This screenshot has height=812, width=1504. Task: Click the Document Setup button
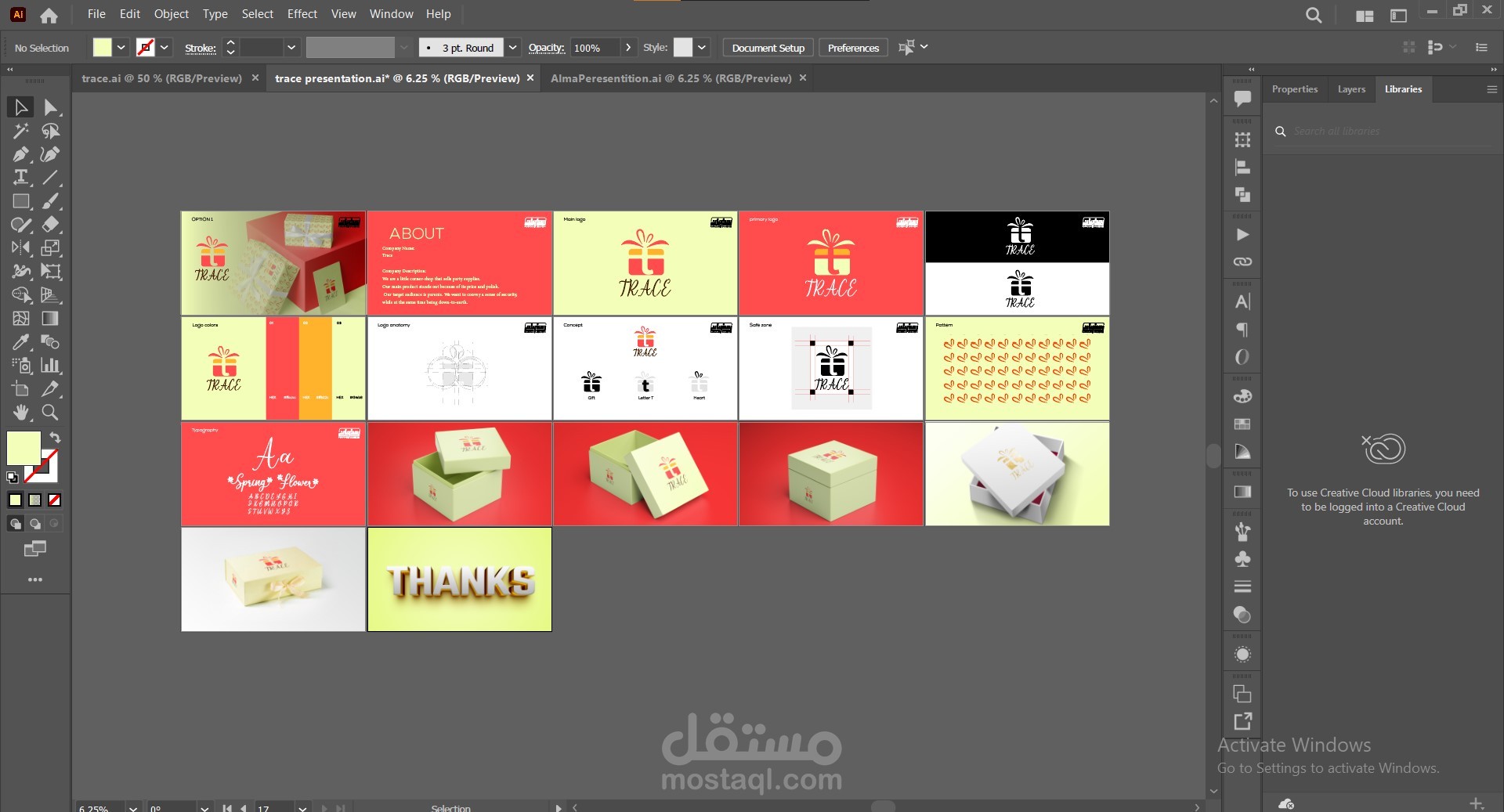(x=768, y=48)
